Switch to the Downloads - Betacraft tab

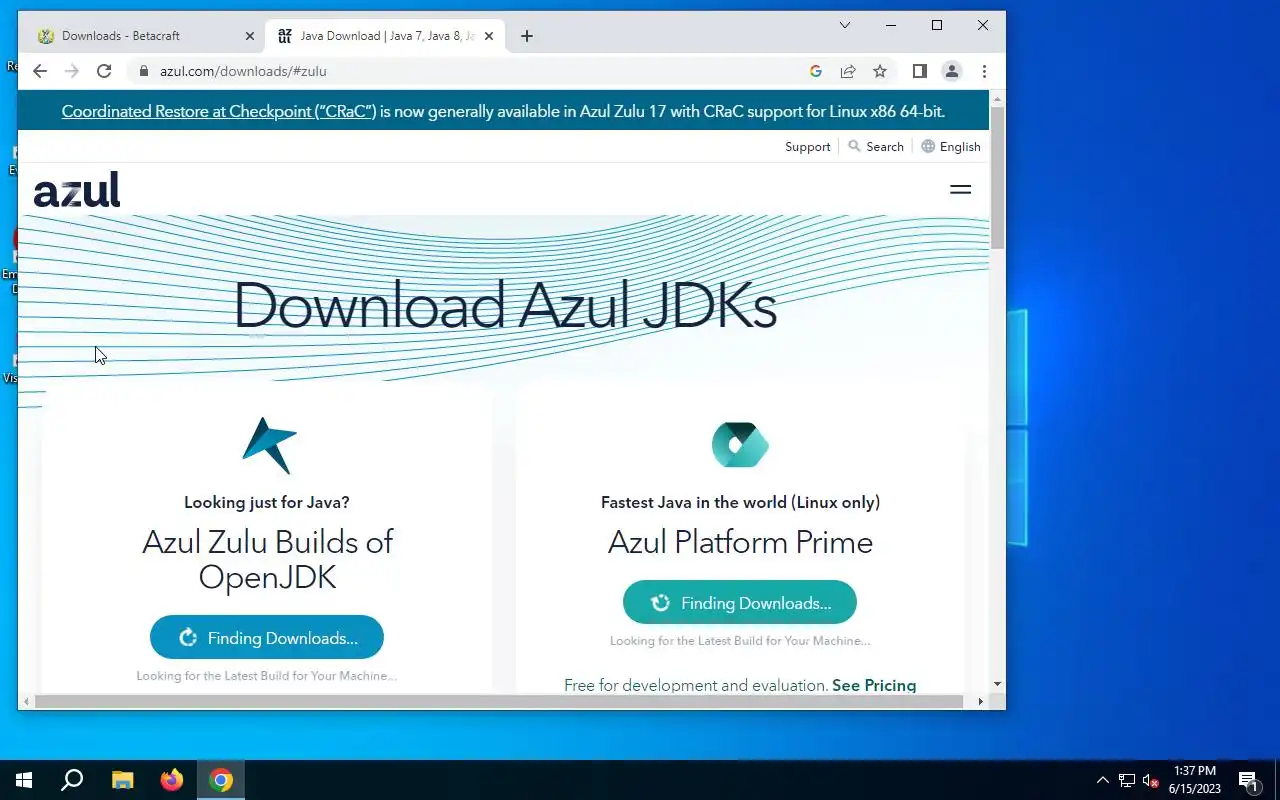tap(140, 36)
